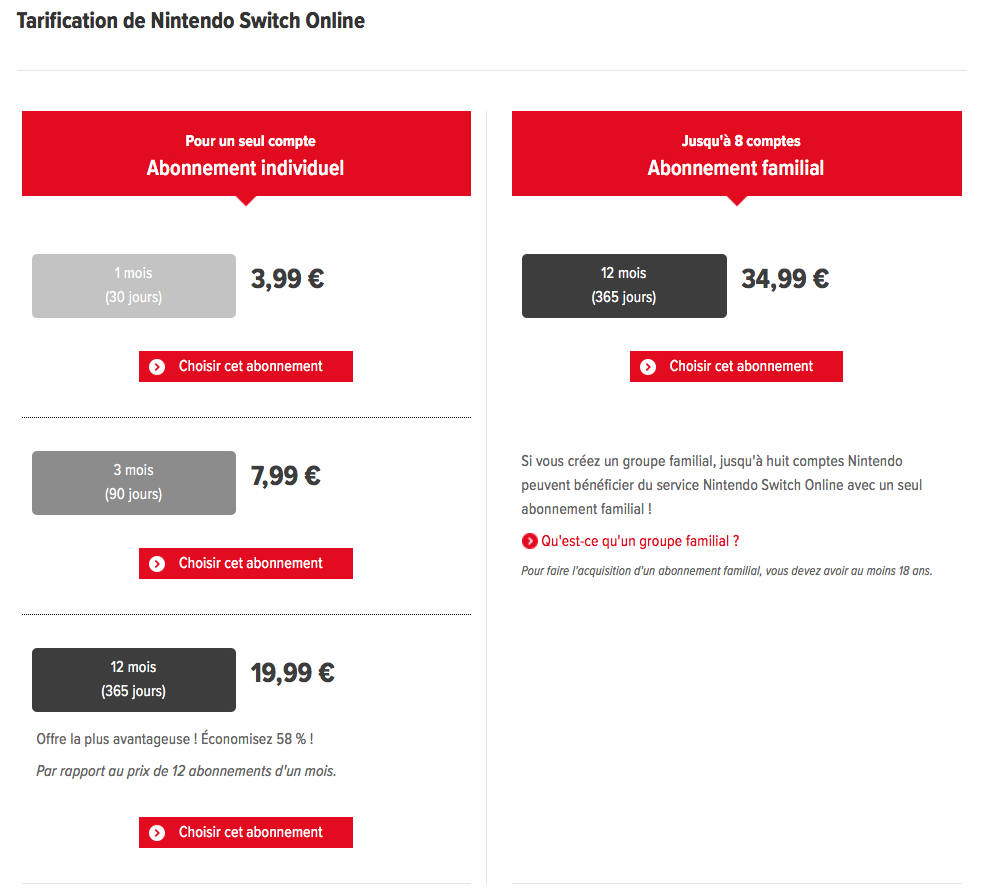Screen dimensions: 984x896
Task: Click the dark 12 mois box under Abonnement familial
Action: pyautogui.click(x=624, y=286)
